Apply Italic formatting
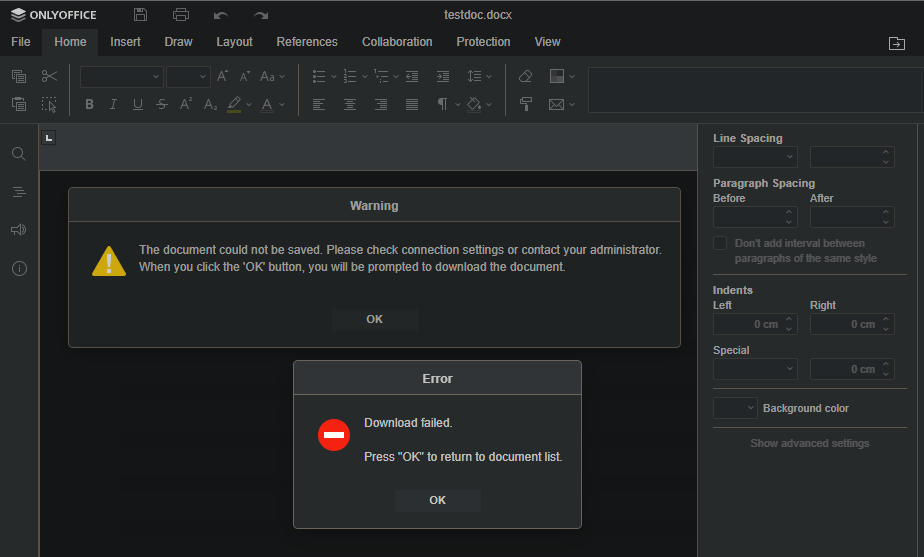 (113, 104)
